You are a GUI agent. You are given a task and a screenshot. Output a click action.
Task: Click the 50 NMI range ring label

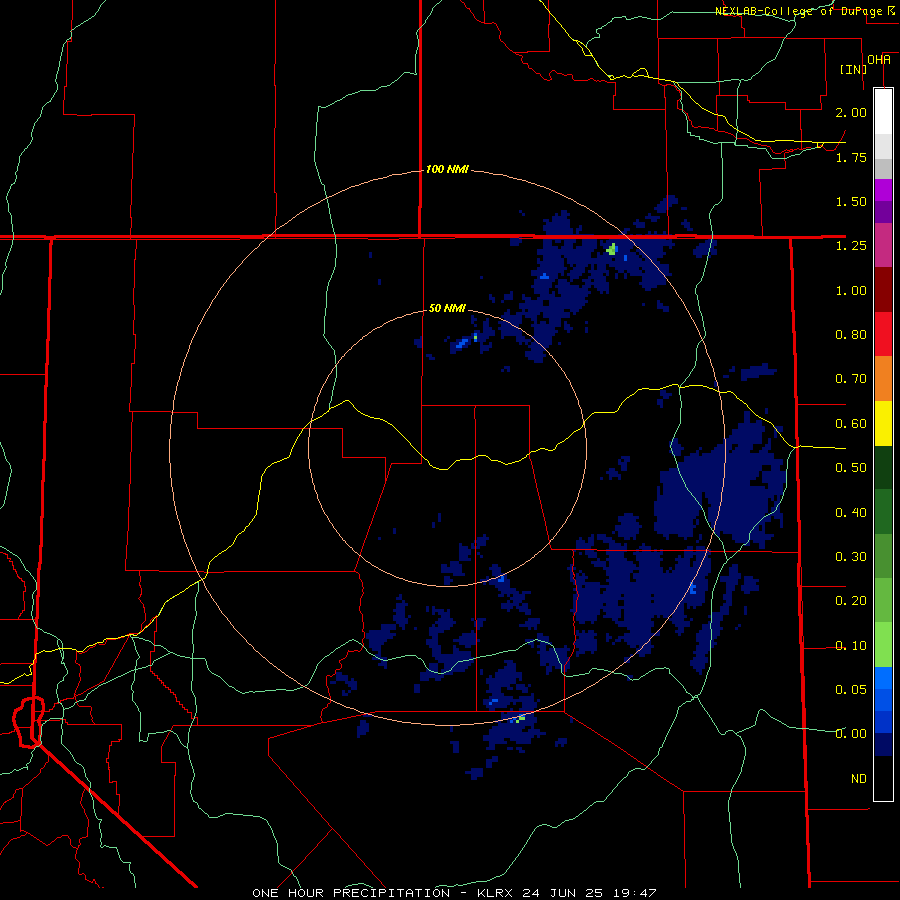click(447, 308)
